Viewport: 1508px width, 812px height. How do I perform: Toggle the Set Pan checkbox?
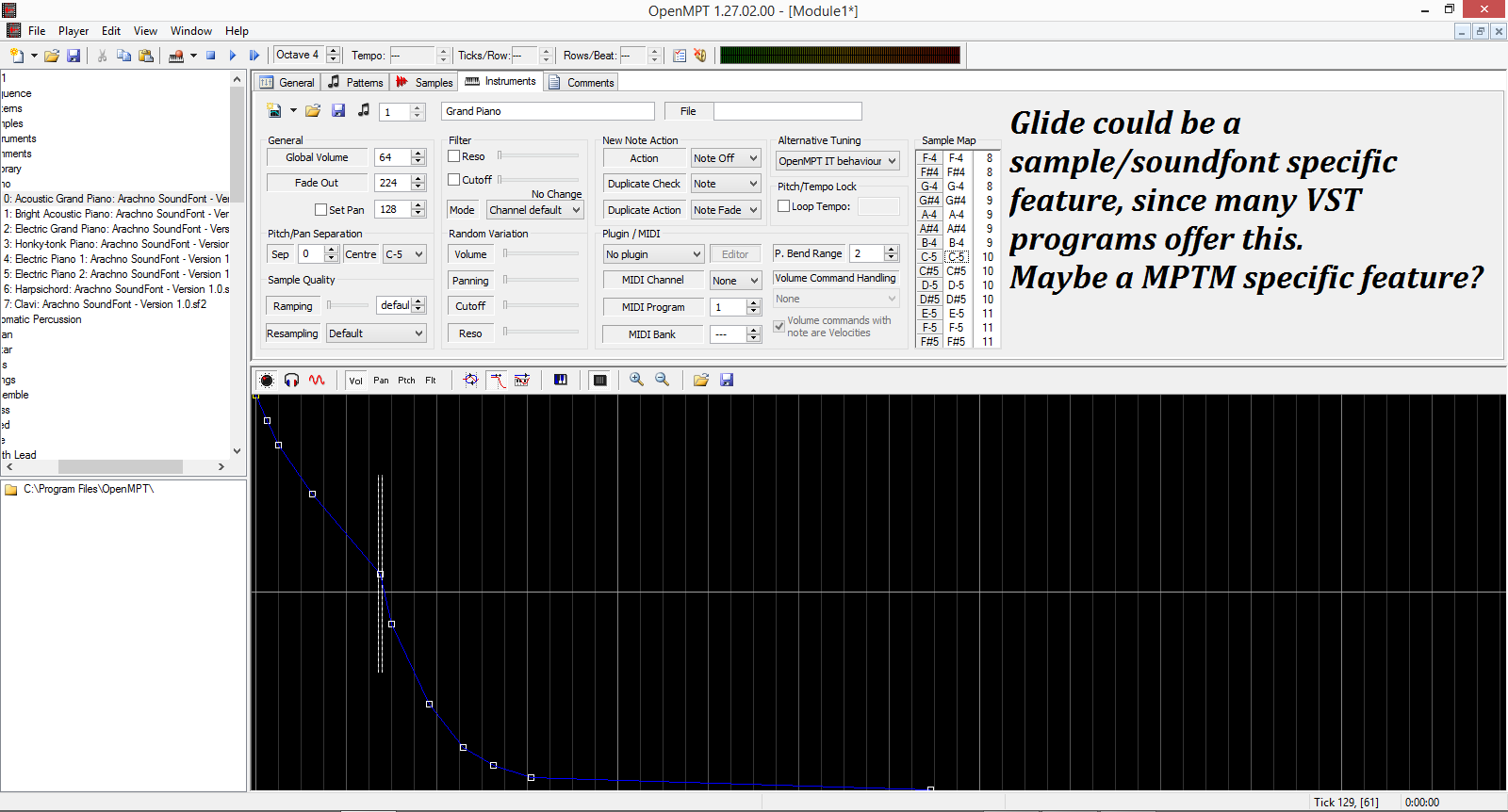click(x=321, y=210)
